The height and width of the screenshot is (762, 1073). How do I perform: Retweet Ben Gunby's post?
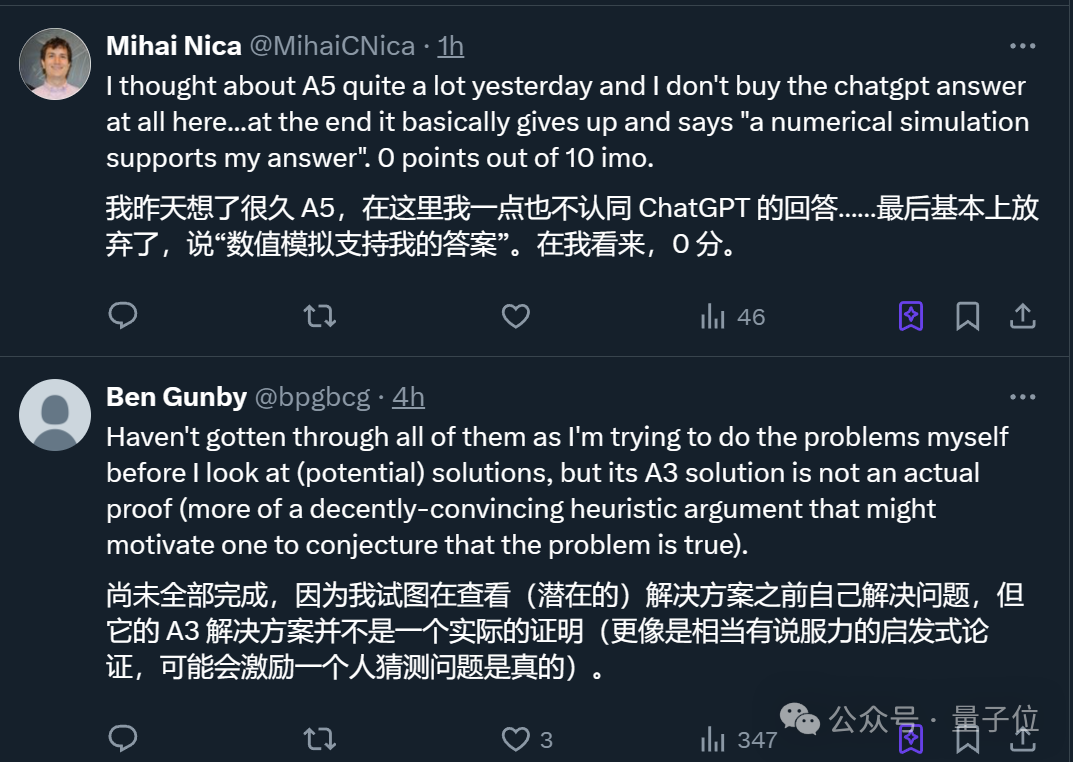(x=320, y=739)
